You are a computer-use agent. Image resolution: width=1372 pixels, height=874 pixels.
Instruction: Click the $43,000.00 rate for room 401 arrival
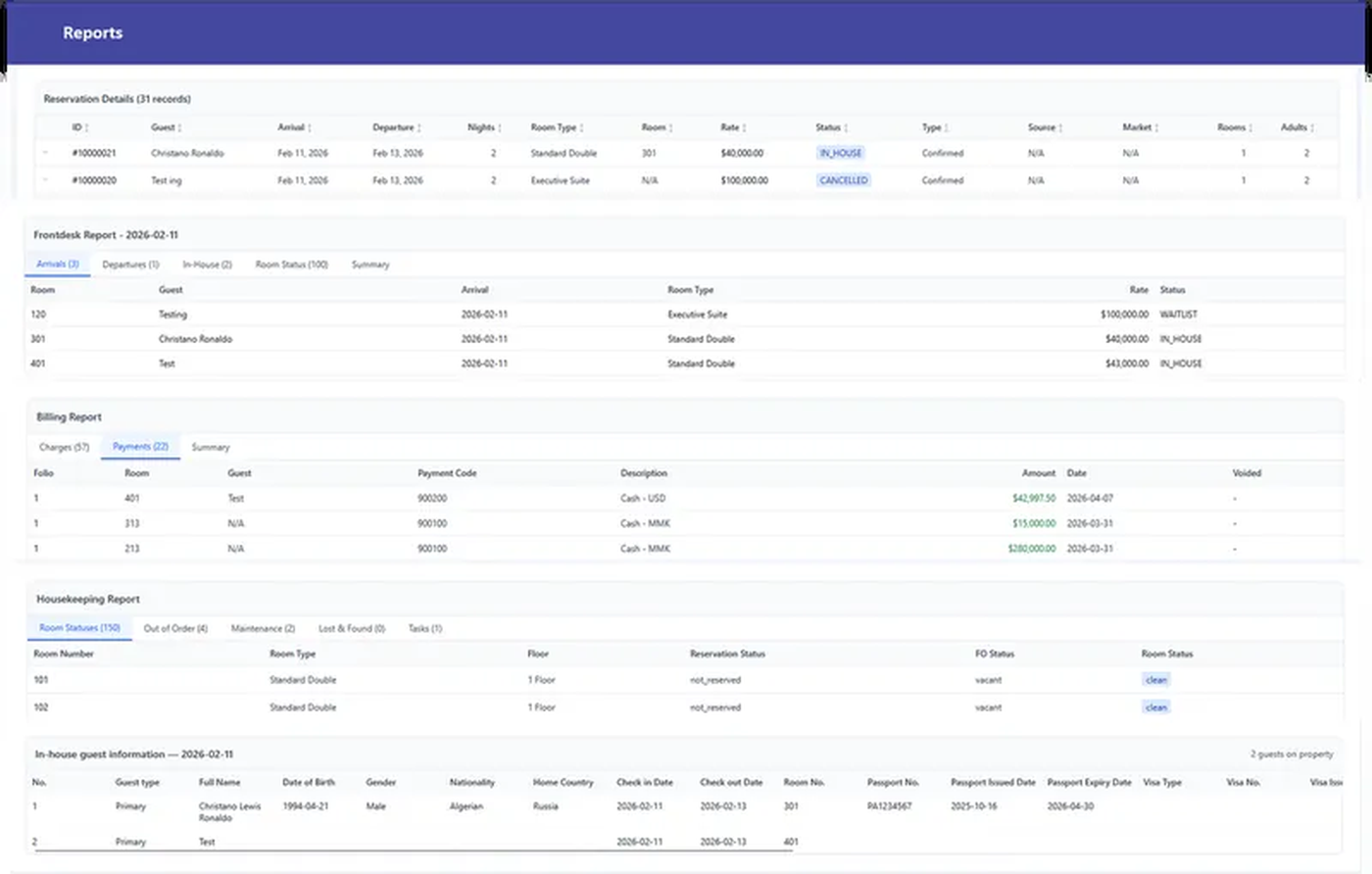tap(1127, 364)
